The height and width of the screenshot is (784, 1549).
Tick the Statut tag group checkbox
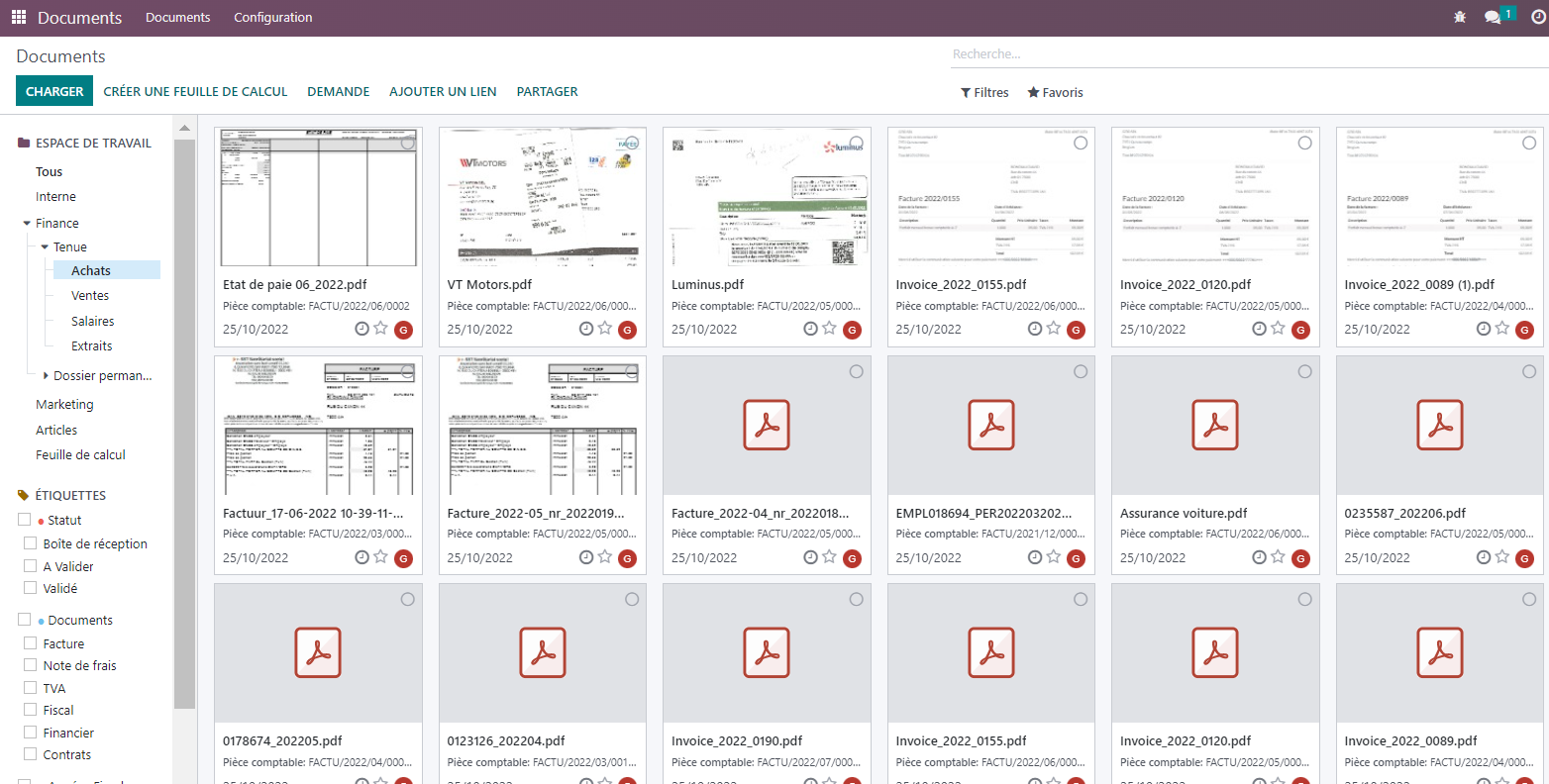click(25, 520)
